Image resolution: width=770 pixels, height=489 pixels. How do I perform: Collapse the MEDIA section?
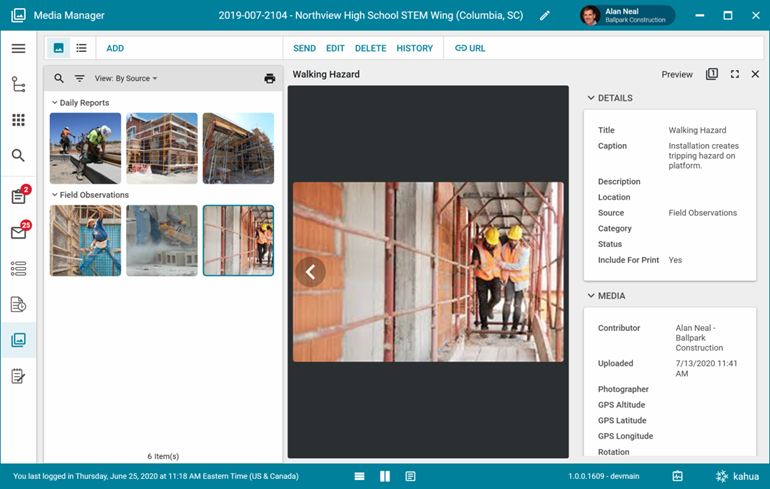tap(591, 296)
